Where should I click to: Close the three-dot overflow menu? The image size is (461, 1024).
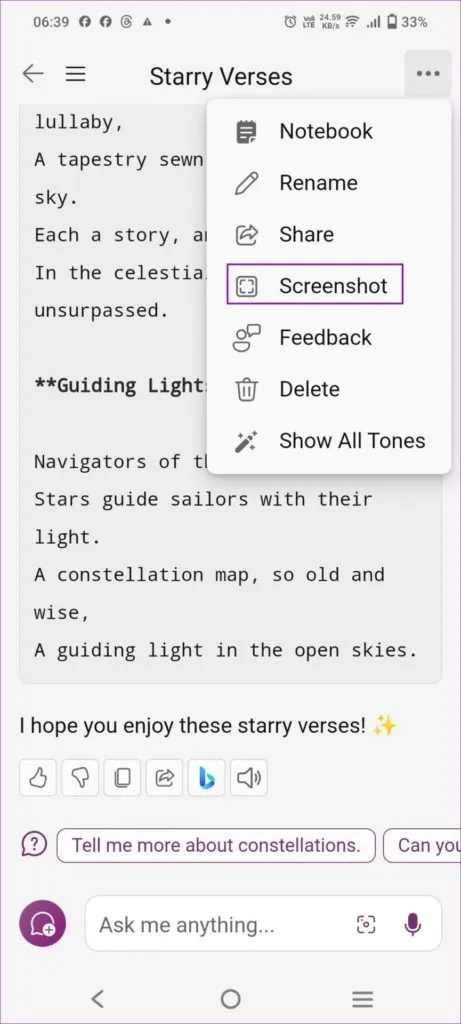tap(428, 74)
